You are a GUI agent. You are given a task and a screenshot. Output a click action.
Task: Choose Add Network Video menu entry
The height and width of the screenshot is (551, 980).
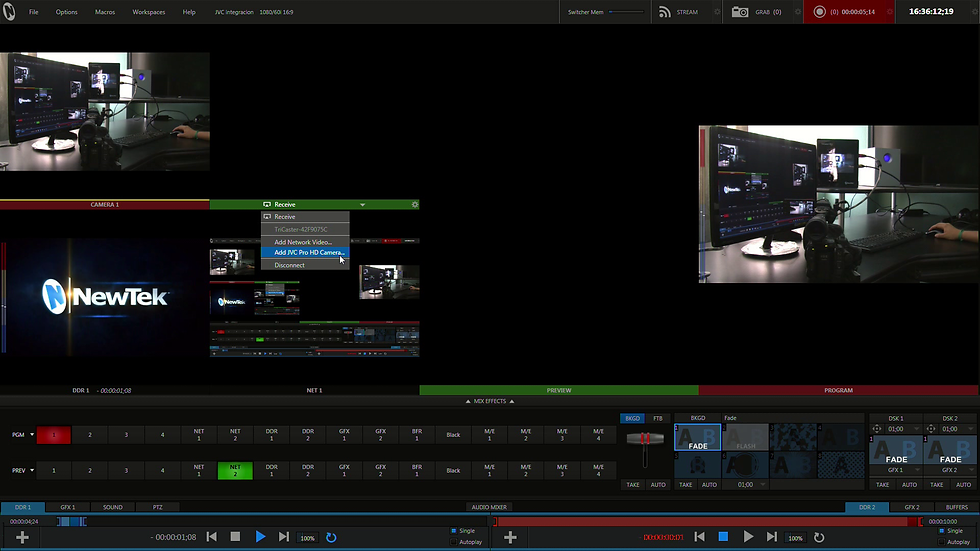305,242
